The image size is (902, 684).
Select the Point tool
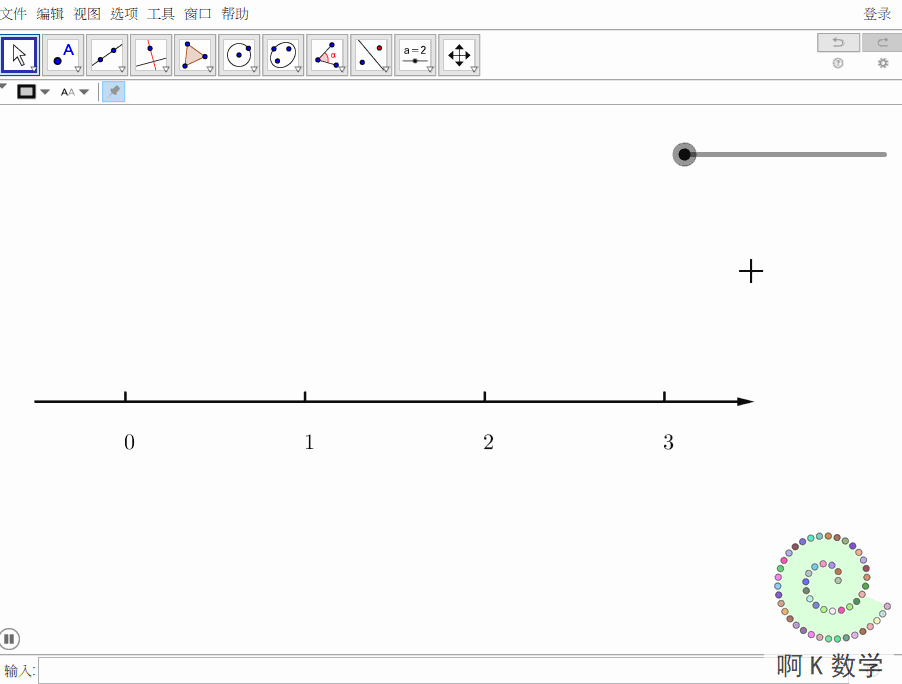[63, 55]
